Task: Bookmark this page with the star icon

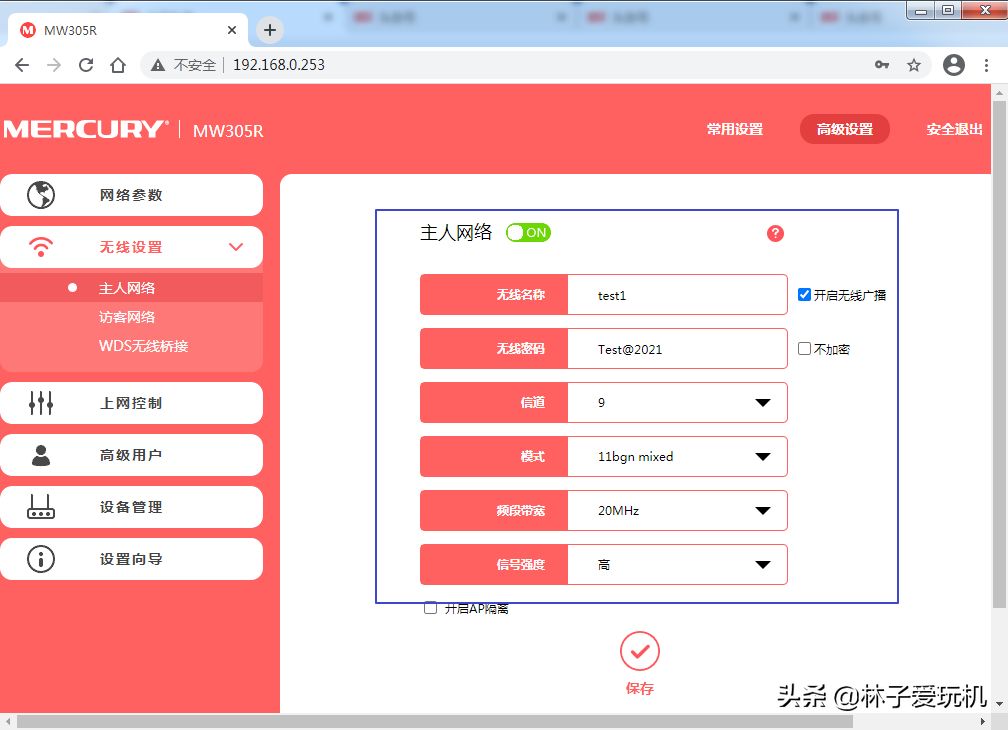Action: (x=913, y=65)
